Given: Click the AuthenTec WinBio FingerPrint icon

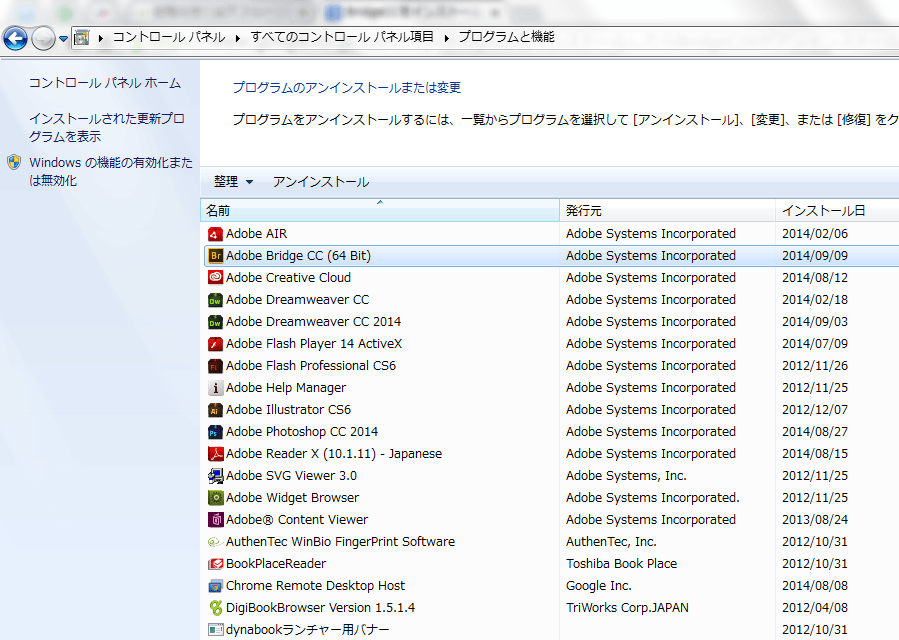Looking at the screenshot, I should 215,541.
